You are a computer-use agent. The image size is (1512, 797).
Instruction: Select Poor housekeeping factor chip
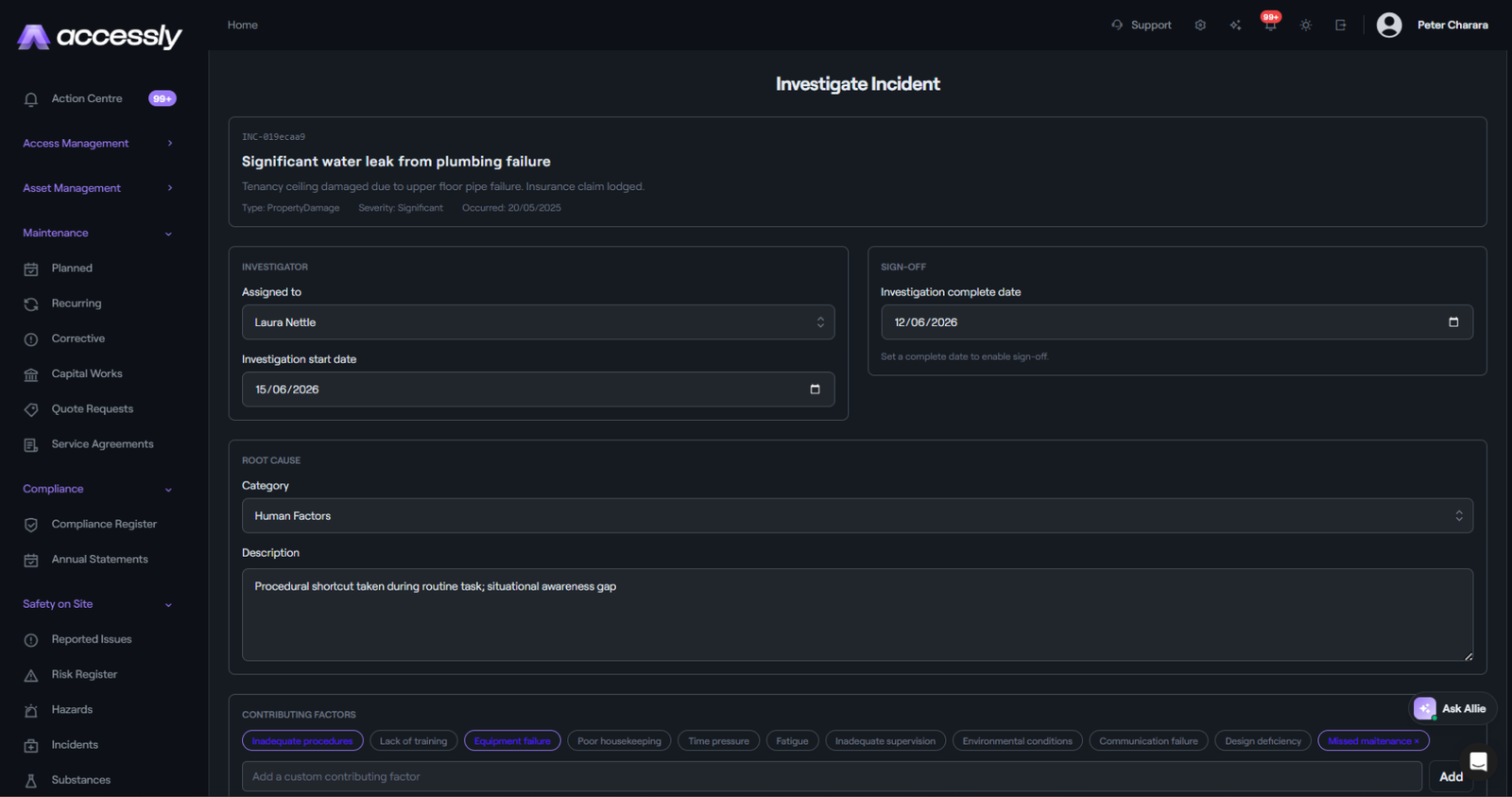click(x=619, y=741)
